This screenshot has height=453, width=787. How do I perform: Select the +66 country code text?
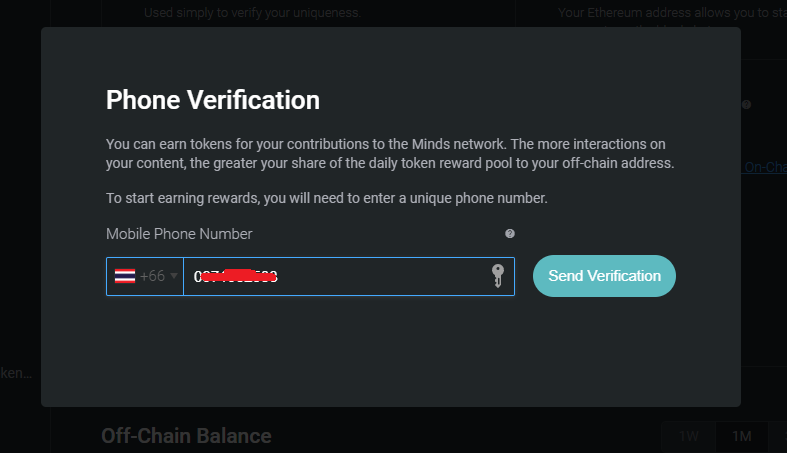click(153, 277)
